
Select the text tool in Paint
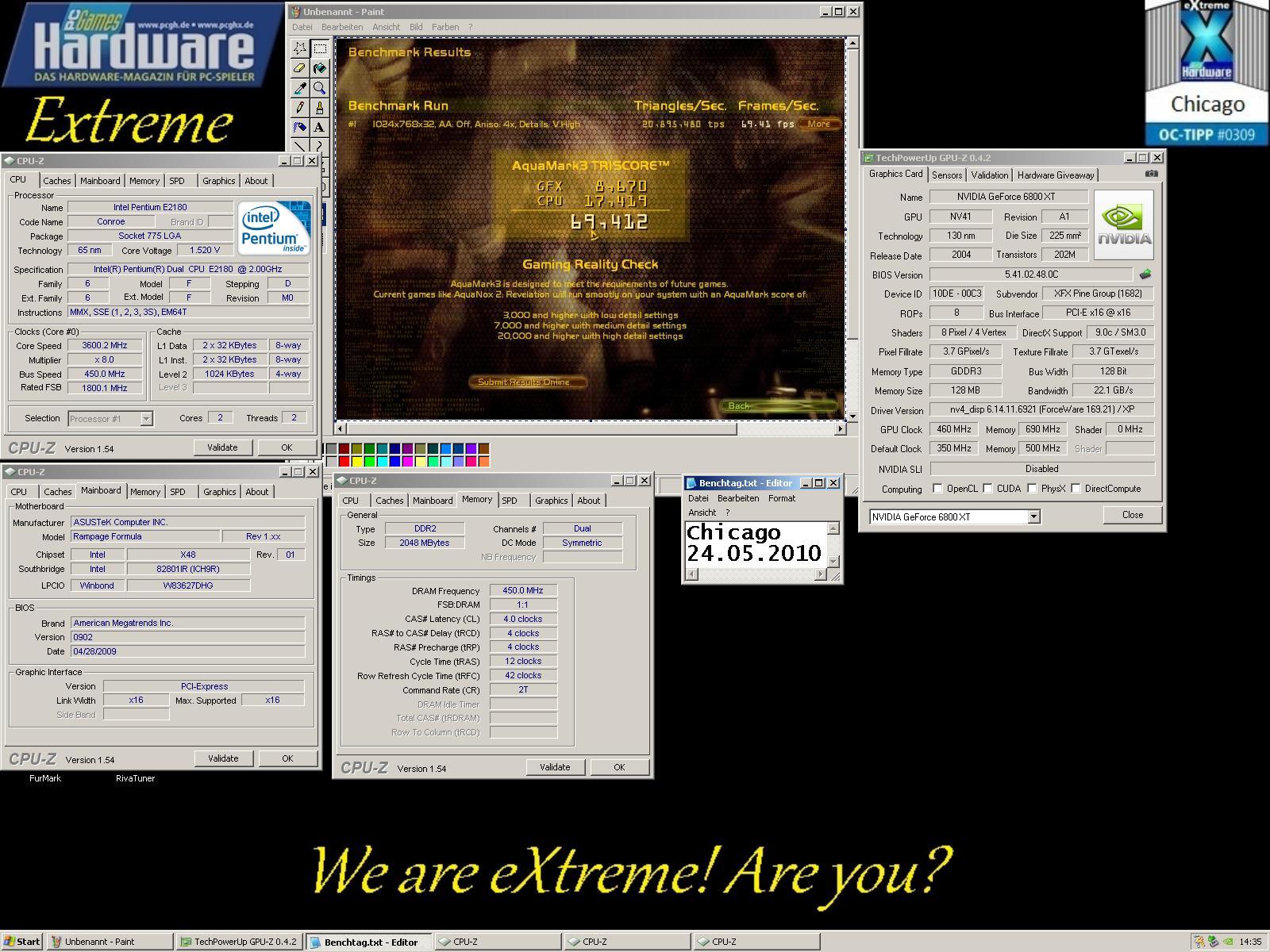320,127
